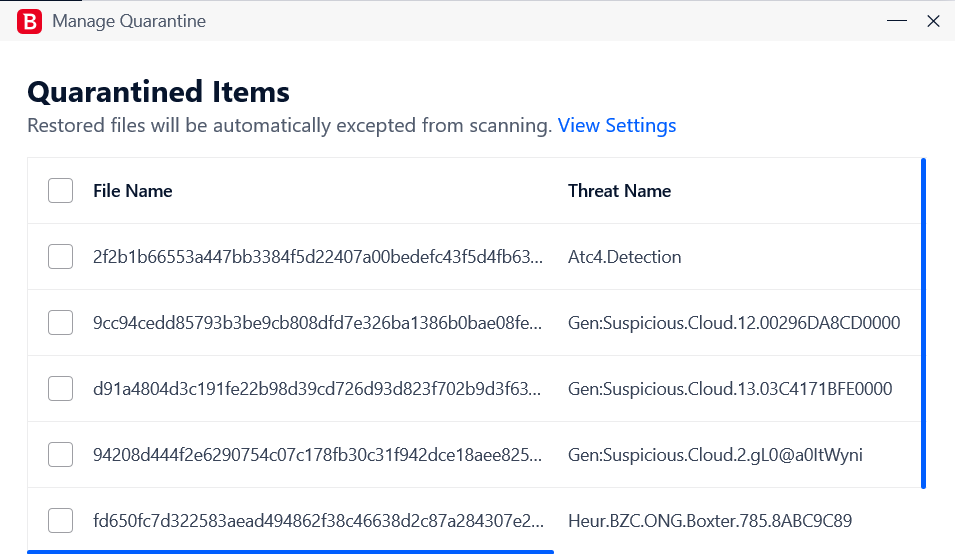
Task: Click the Heur.BZC.ONG.Boxter threat name
Action: (x=710, y=521)
